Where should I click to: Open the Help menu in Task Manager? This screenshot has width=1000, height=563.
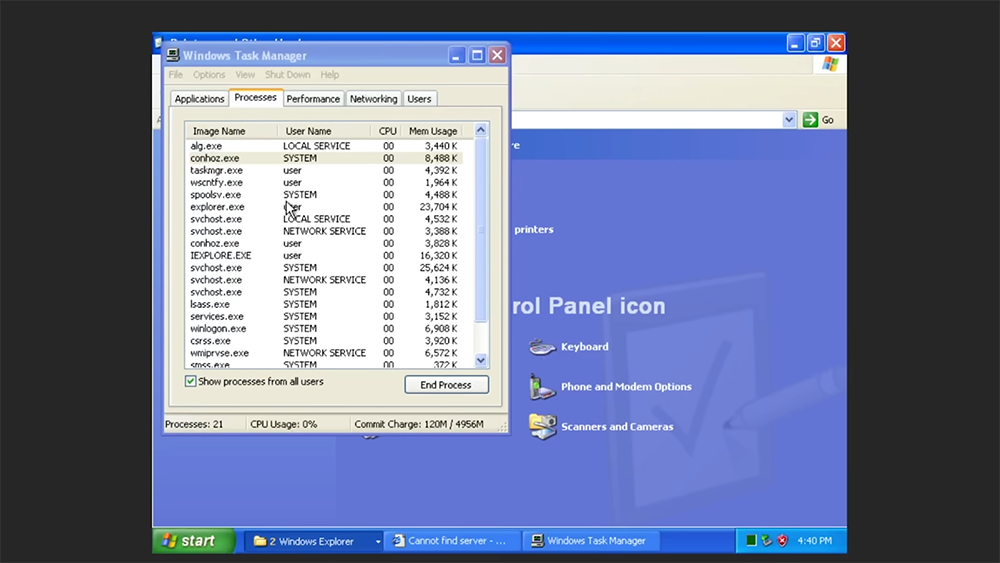[330, 75]
